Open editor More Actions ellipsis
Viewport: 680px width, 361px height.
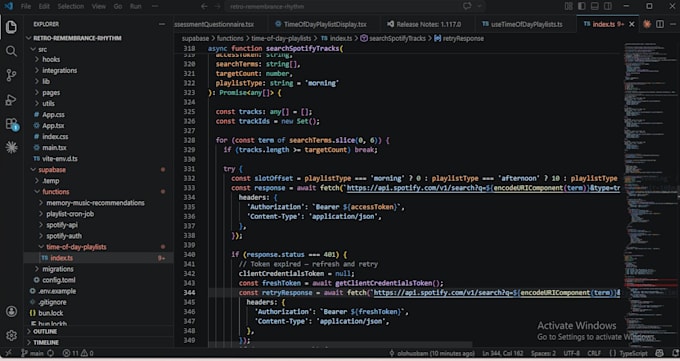pos(673,24)
